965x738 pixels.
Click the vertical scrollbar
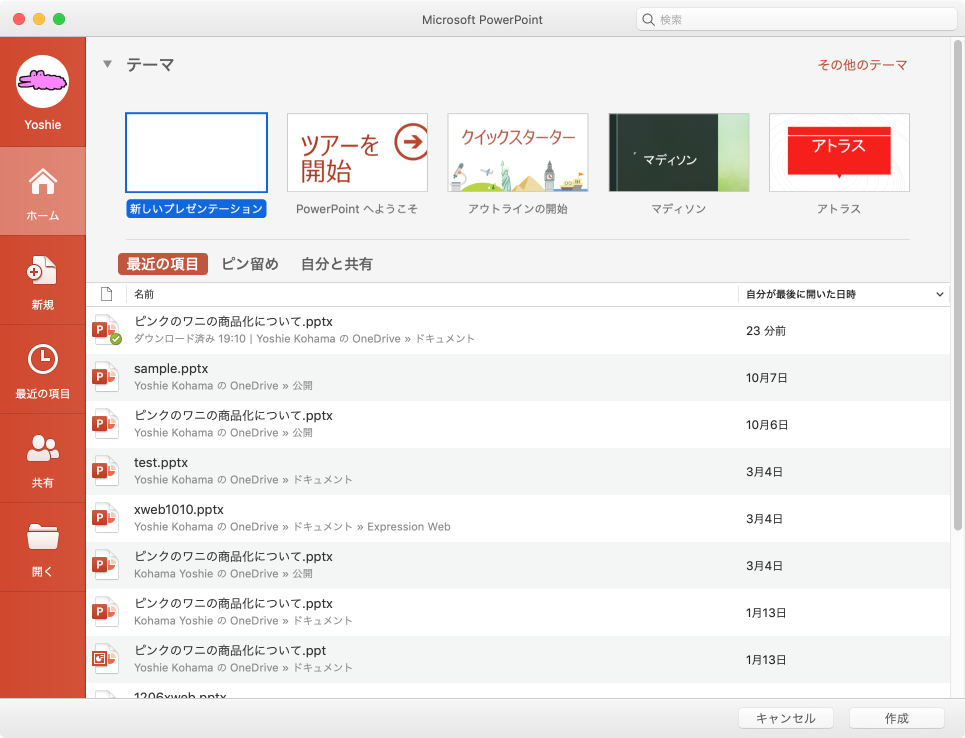pos(957,285)
